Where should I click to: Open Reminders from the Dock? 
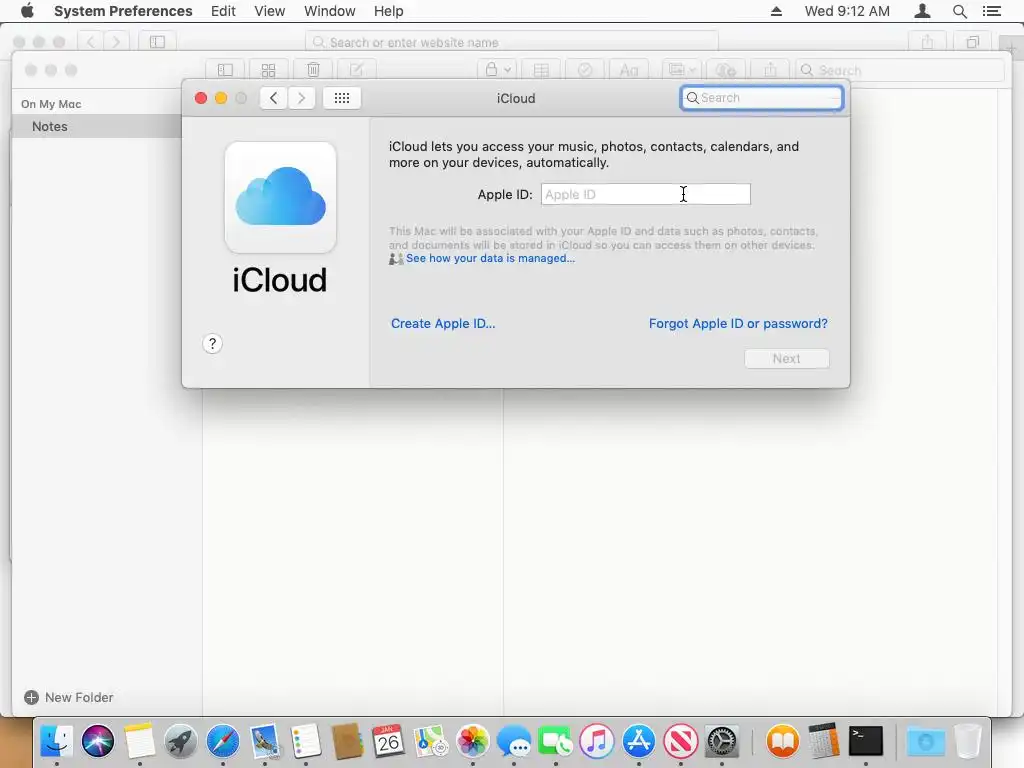(306, 741)
